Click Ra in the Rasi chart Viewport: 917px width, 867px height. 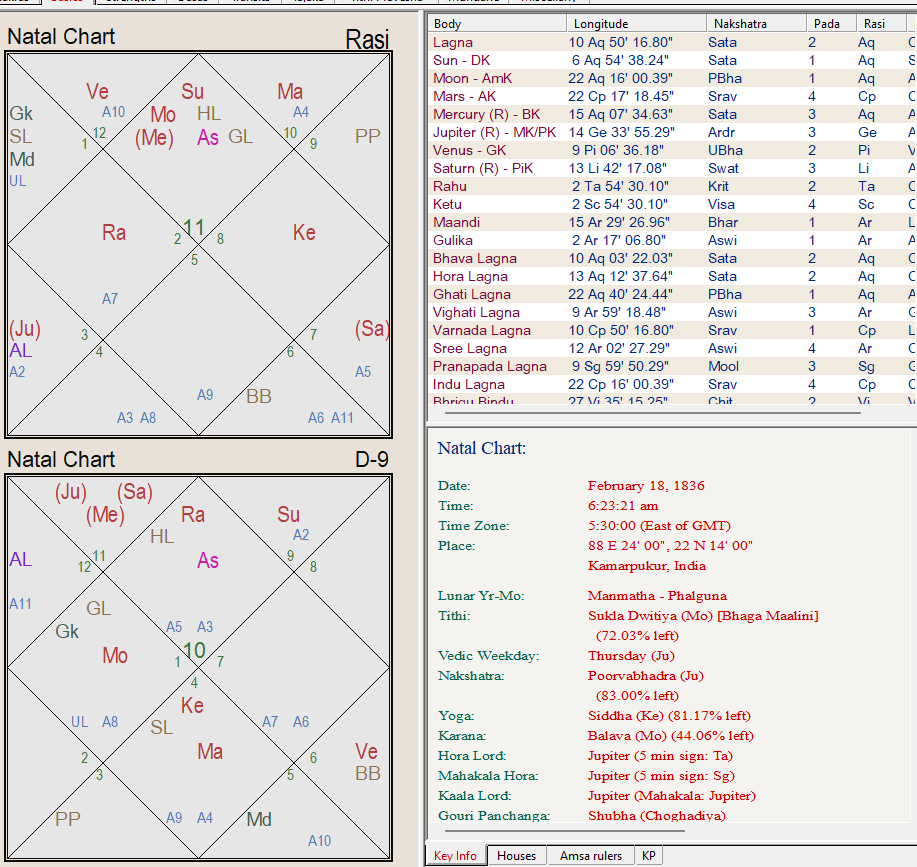(114, 233)
